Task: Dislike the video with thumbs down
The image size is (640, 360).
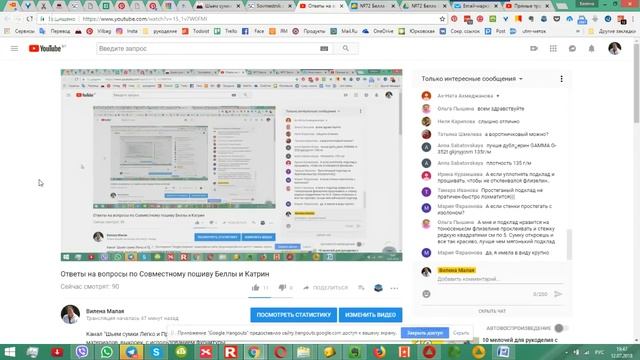Action: tap(282, 288)
